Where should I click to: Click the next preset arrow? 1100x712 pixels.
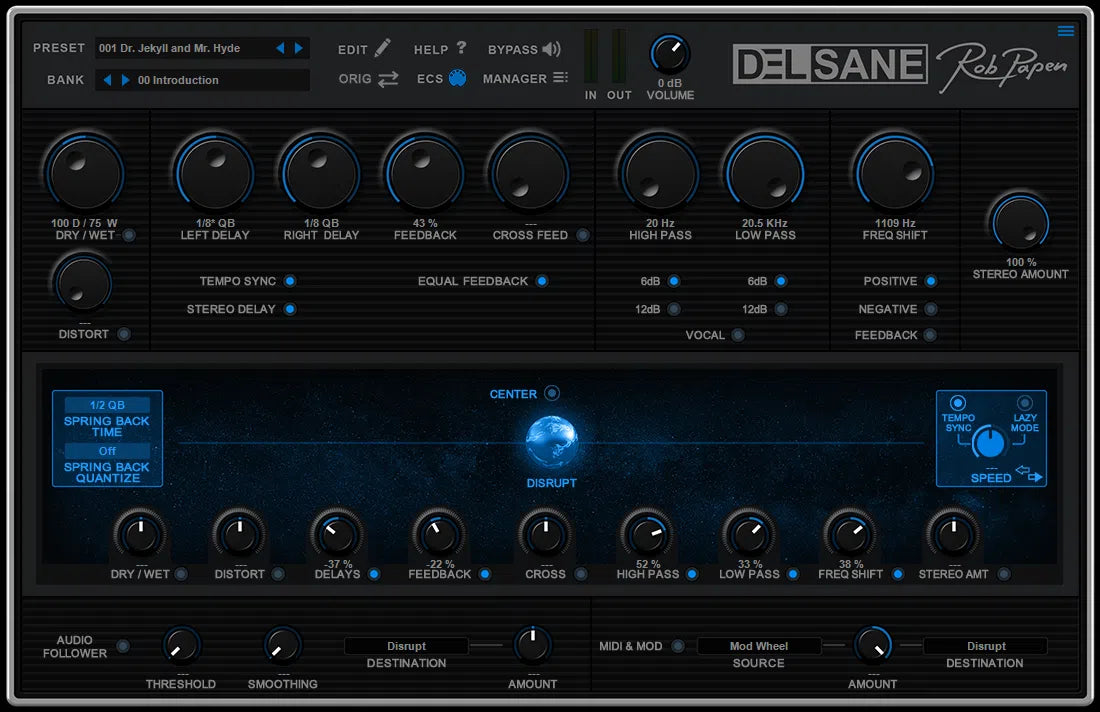click(298, 46)
